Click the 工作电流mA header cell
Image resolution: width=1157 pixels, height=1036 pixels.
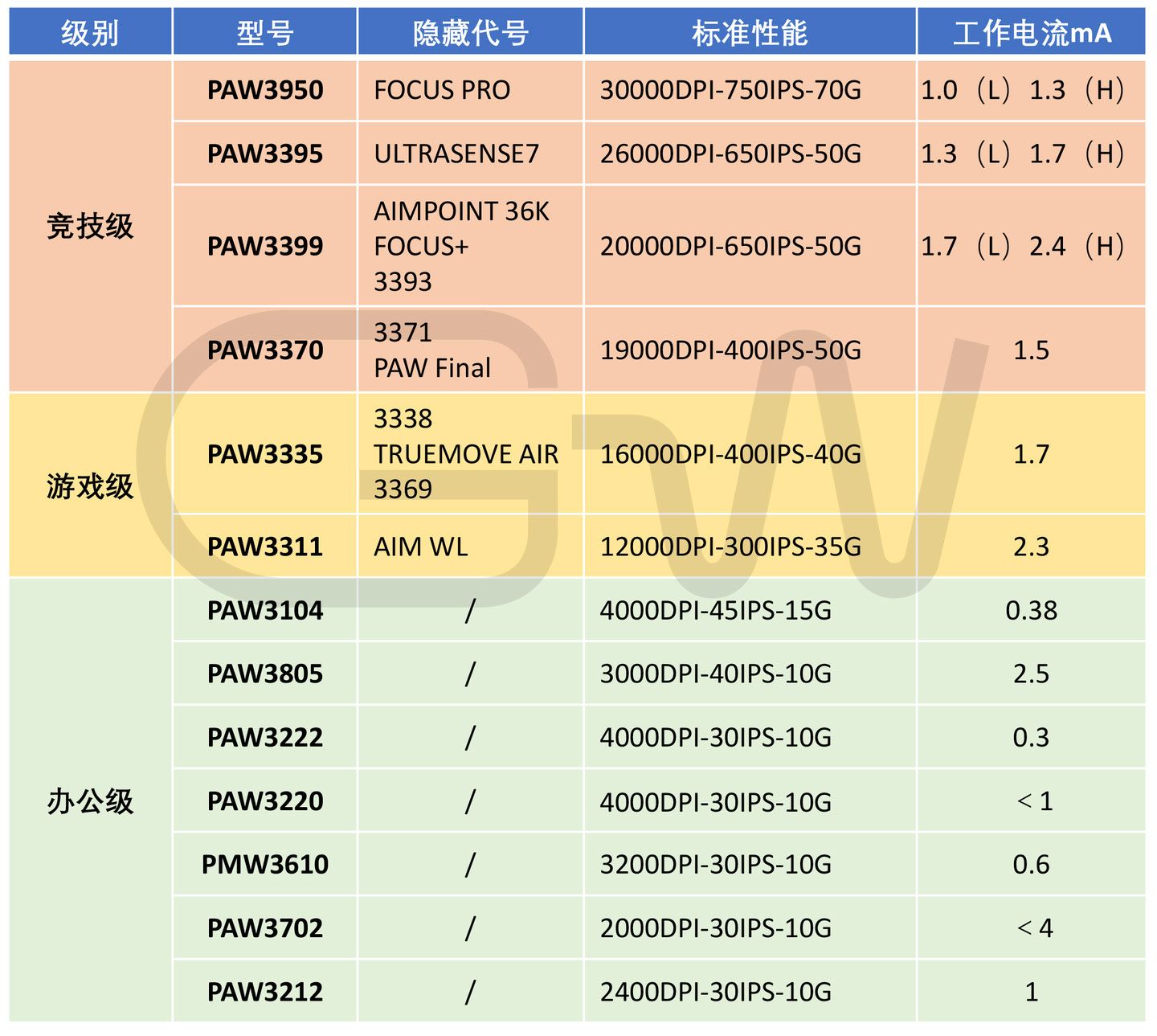click(x=1032, y=33)
